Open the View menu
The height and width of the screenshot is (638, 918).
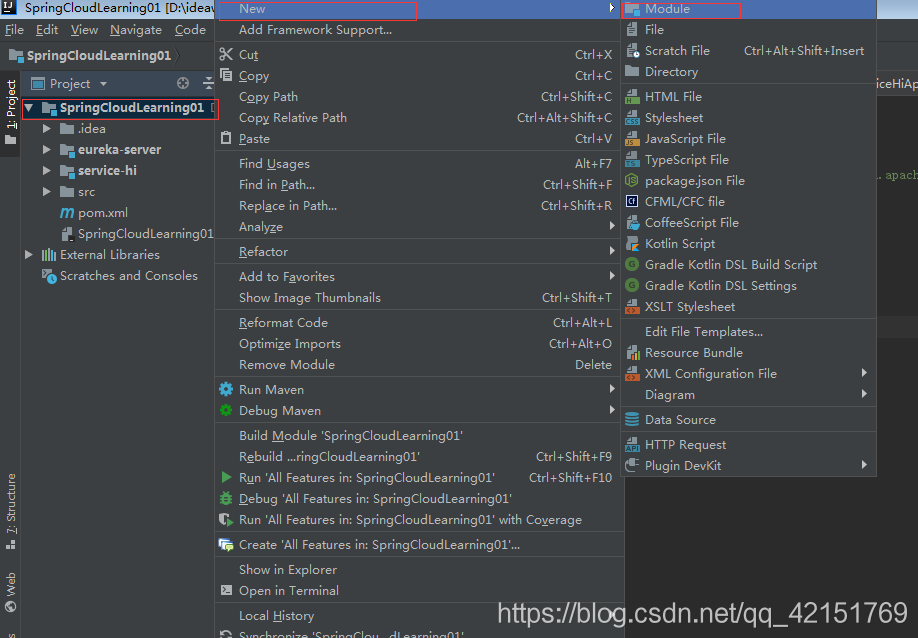(x=84, y=30)
